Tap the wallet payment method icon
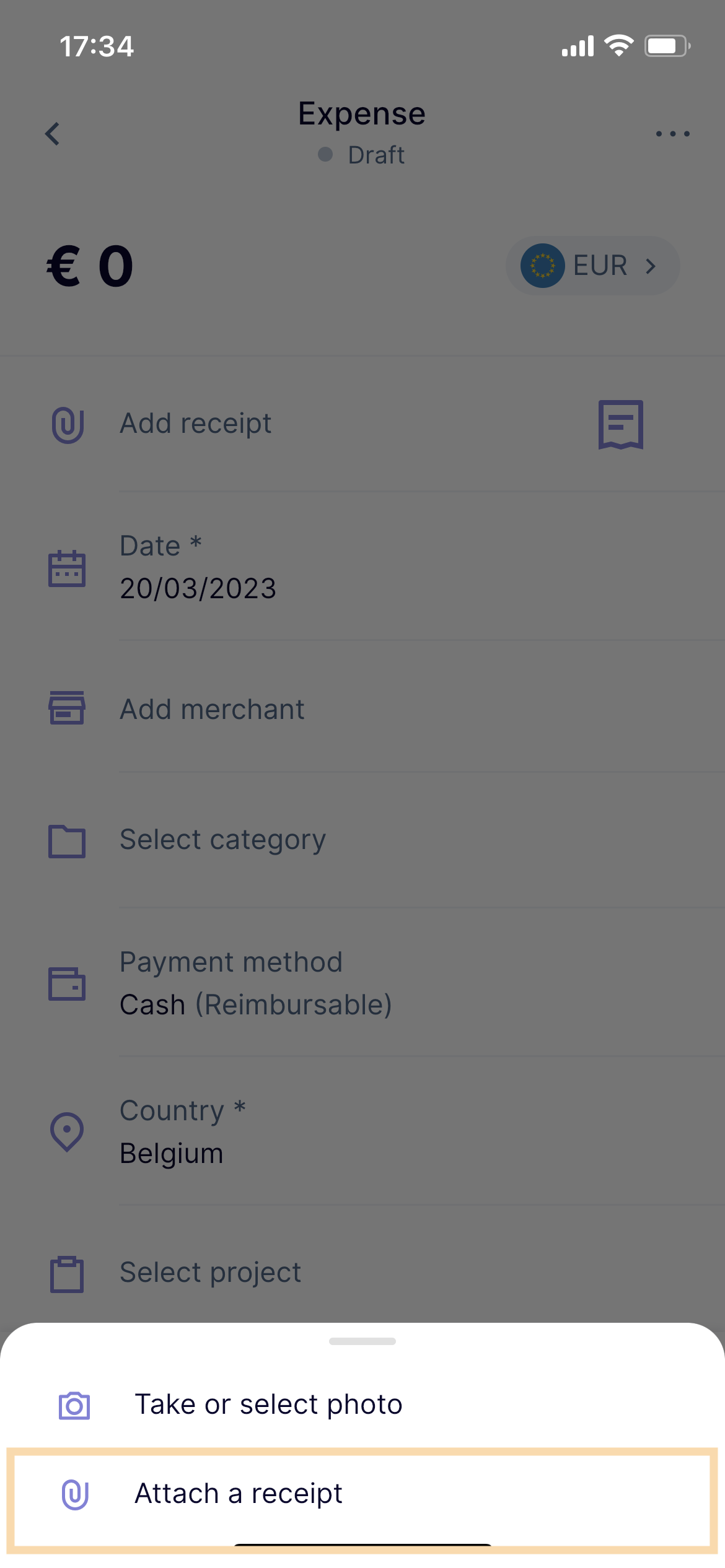Screen dimensions: 725x1568 point(67,983)
